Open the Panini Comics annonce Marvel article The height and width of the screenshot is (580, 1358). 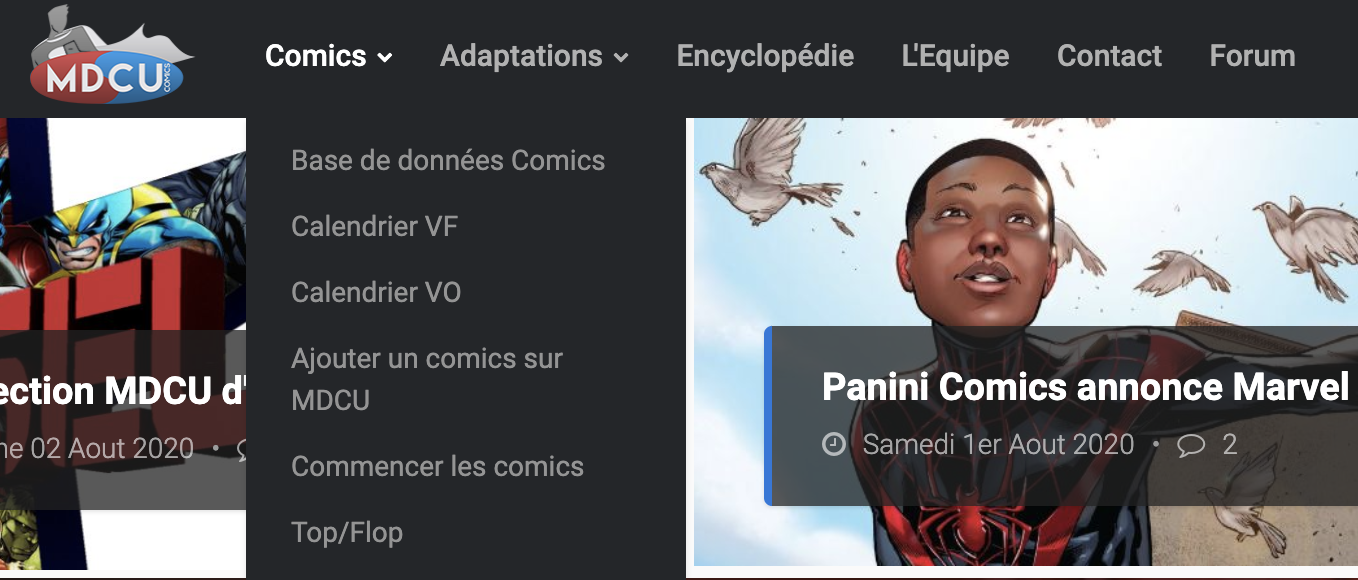(1086, 387)
